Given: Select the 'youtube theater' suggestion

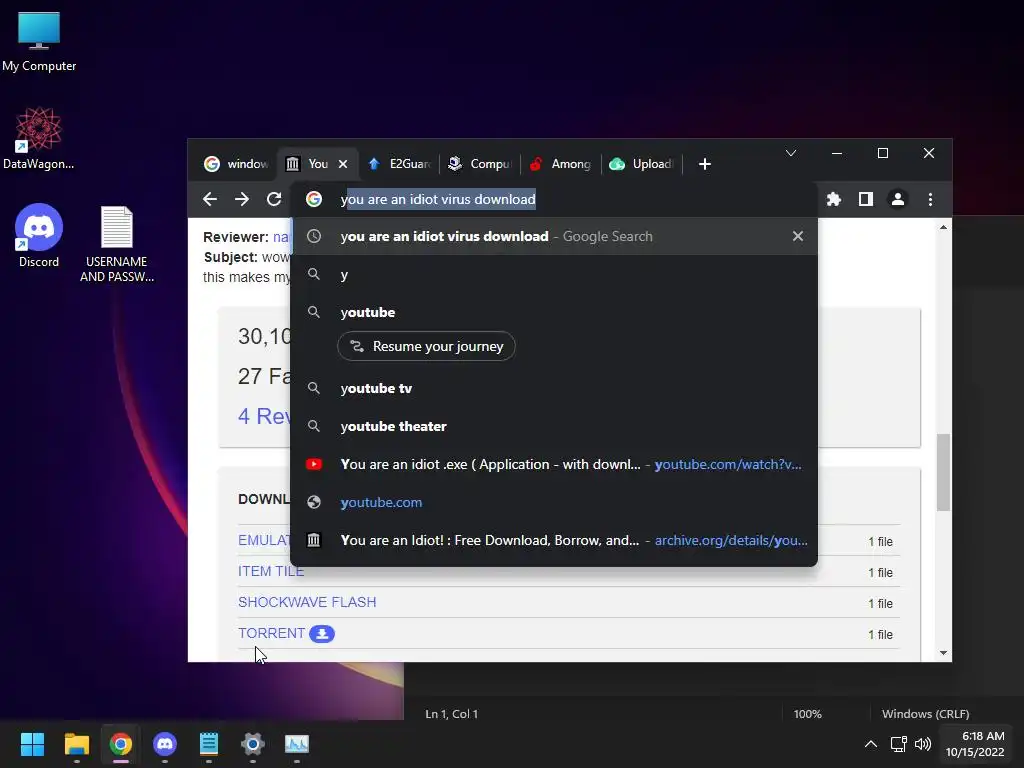Looking at the screenshot, I should 554,426.
